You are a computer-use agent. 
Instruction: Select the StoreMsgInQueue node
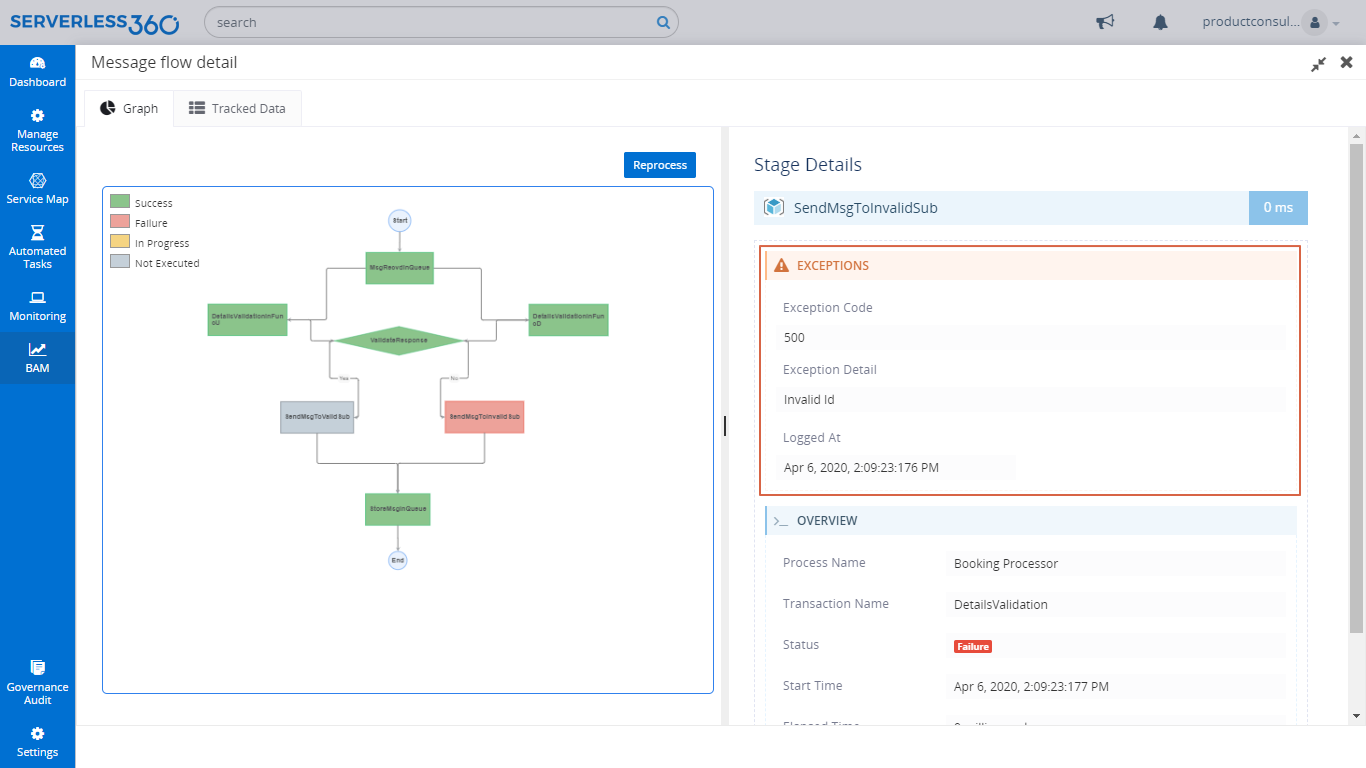pyautogui.click(x=398, y=509)
